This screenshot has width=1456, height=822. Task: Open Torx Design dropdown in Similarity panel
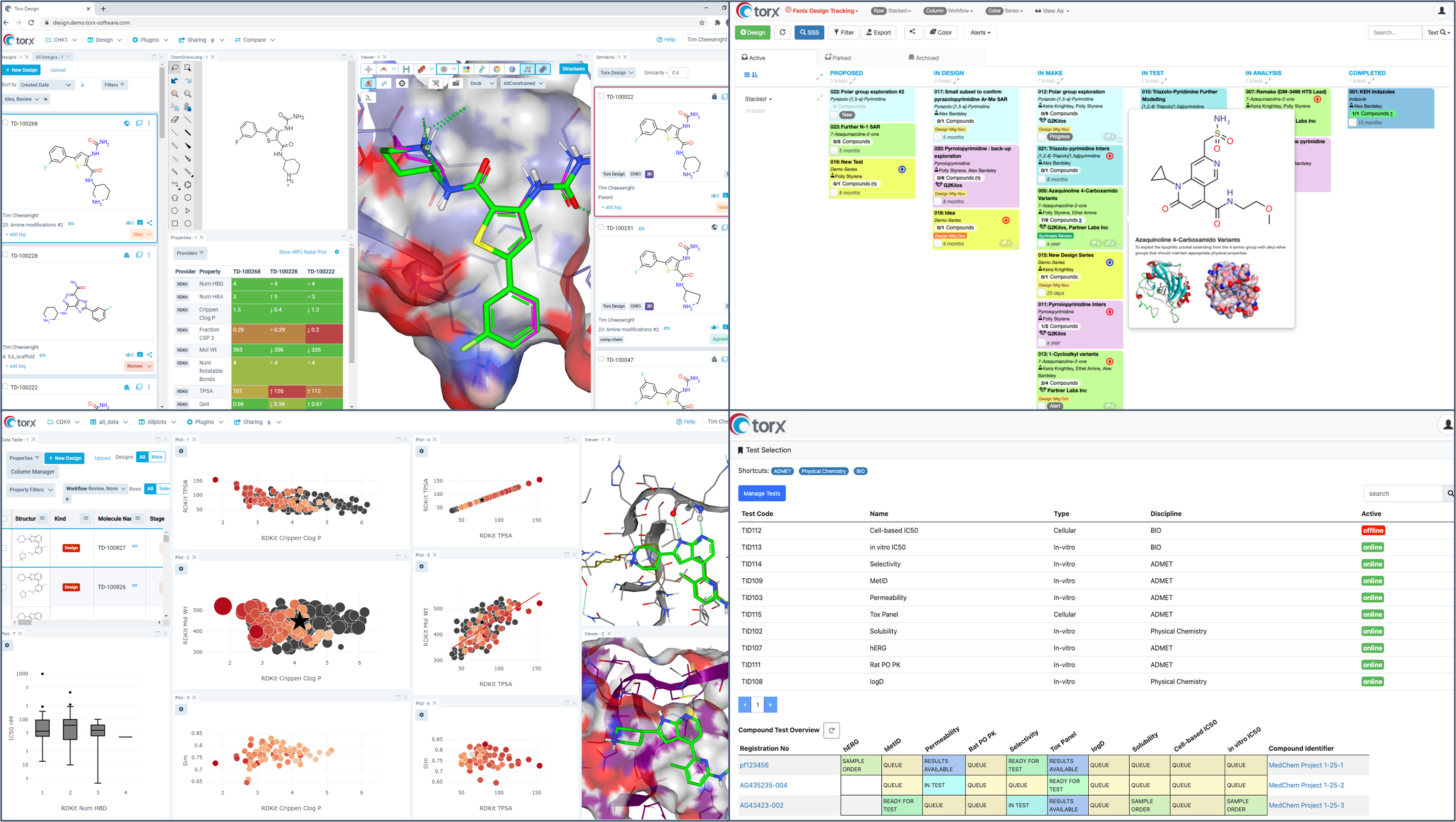point(617,72)
